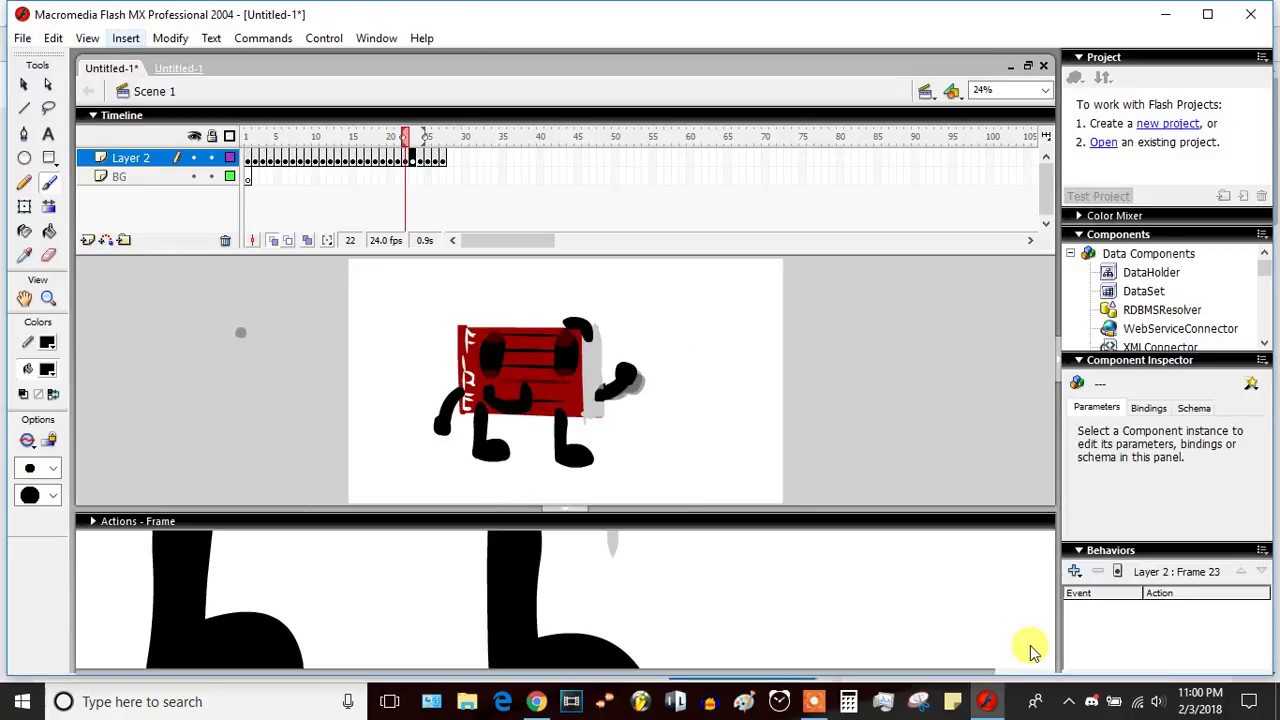Screen dimensions: 1280x720
Task: Click the 'Open' existing project link
Action: [1103, 143]
